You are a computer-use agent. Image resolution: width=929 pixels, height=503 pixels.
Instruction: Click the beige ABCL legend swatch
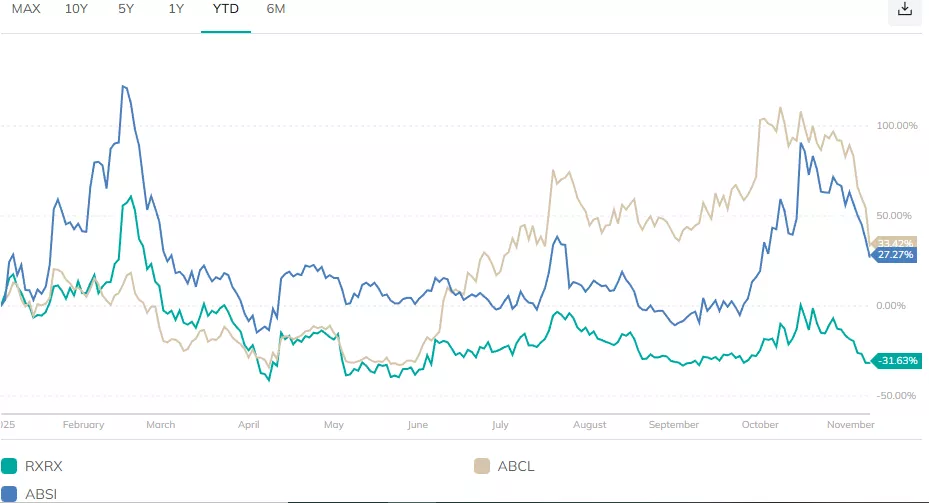pyautogui.click(x=482, y=465)
